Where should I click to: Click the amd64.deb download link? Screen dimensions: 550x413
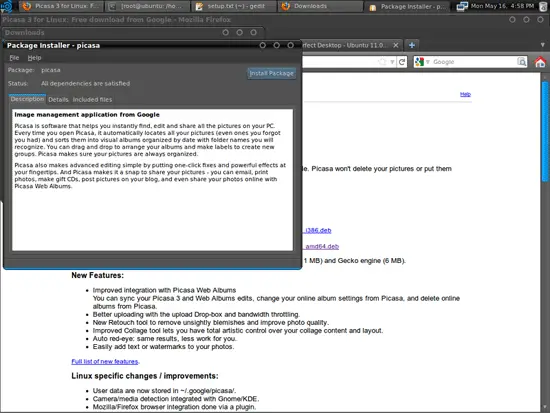pos(322,247)
